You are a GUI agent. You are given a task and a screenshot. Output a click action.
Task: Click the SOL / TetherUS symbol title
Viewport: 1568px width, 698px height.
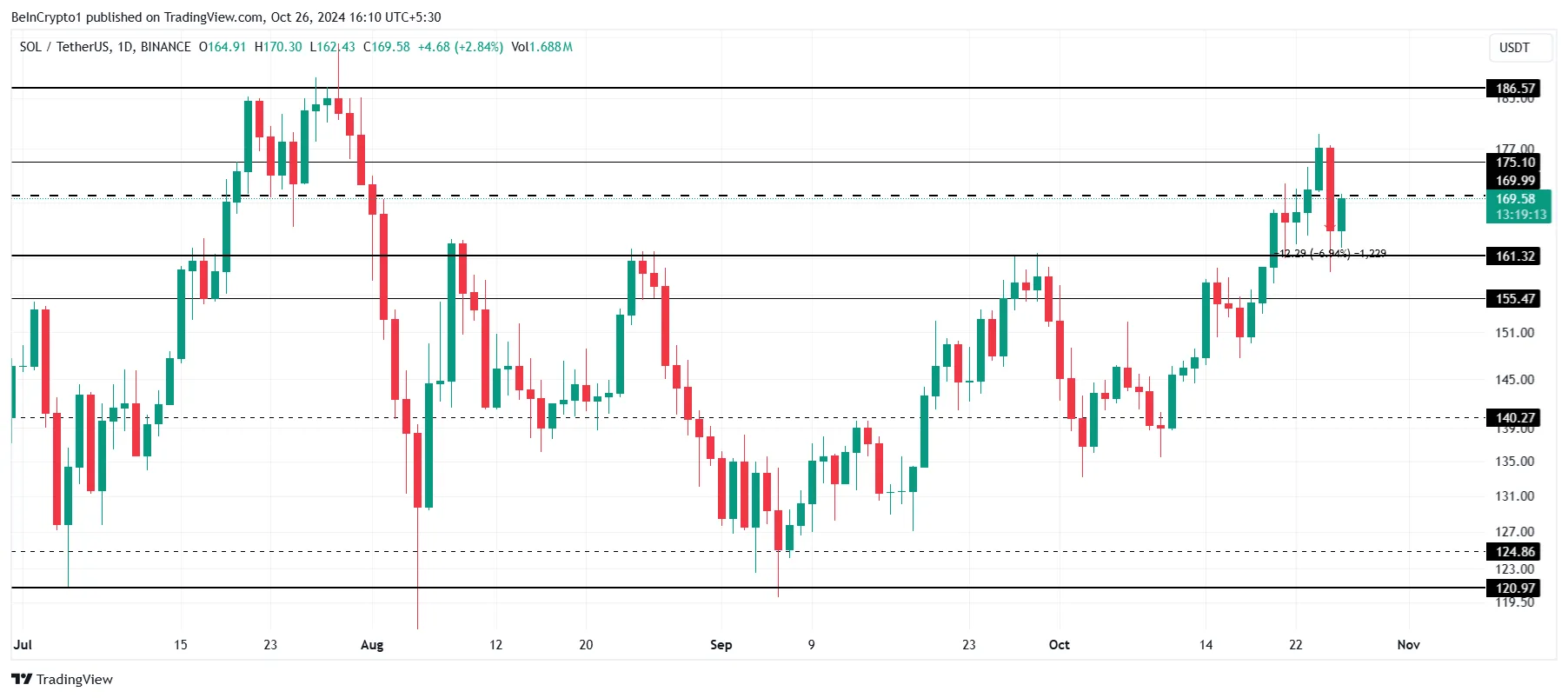[x=68, y=47]
